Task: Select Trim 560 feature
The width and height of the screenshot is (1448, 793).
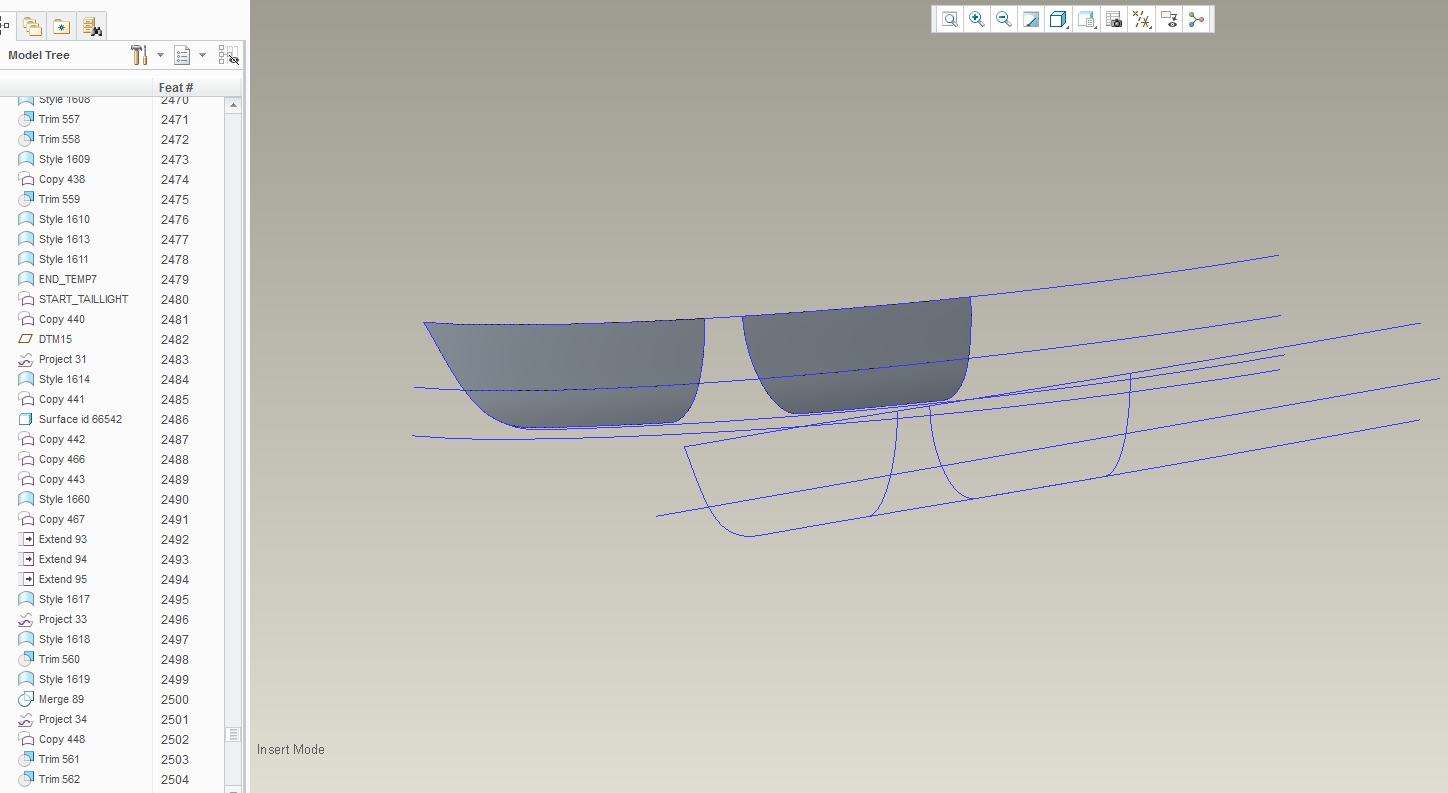Action: pos(59,659)
